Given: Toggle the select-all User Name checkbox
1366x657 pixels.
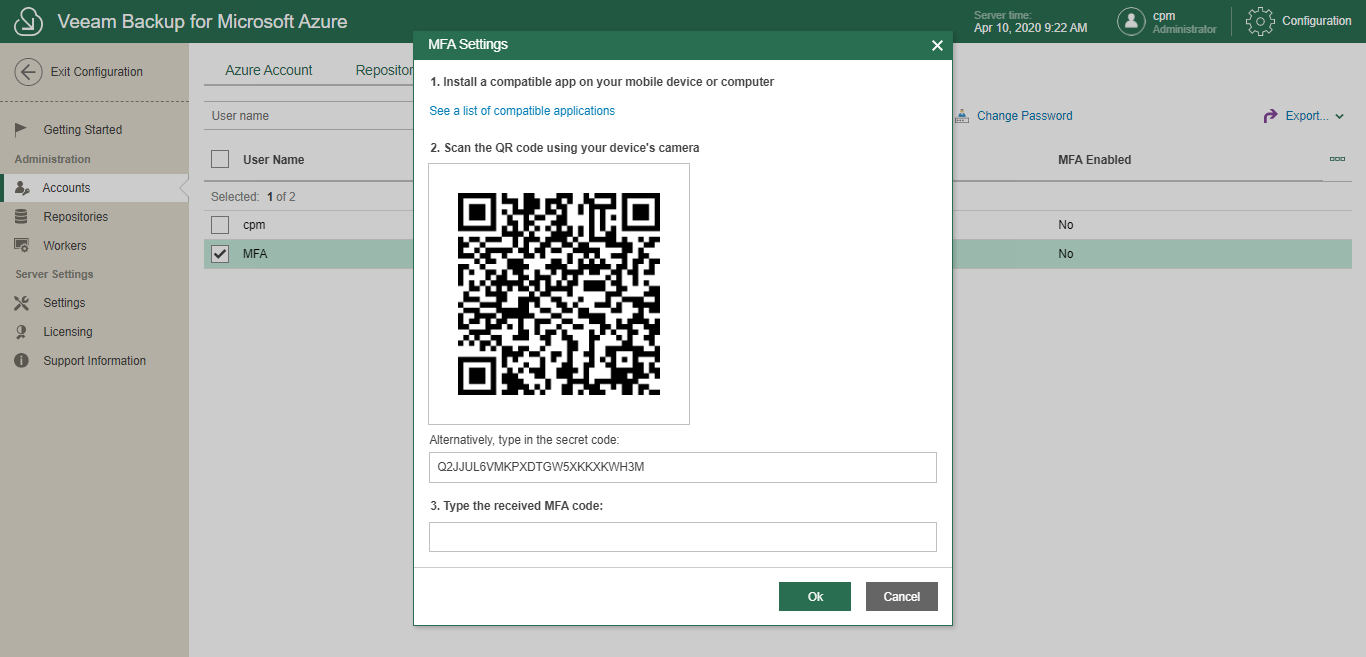Looking at the screenshot, I should coord(220,159).
